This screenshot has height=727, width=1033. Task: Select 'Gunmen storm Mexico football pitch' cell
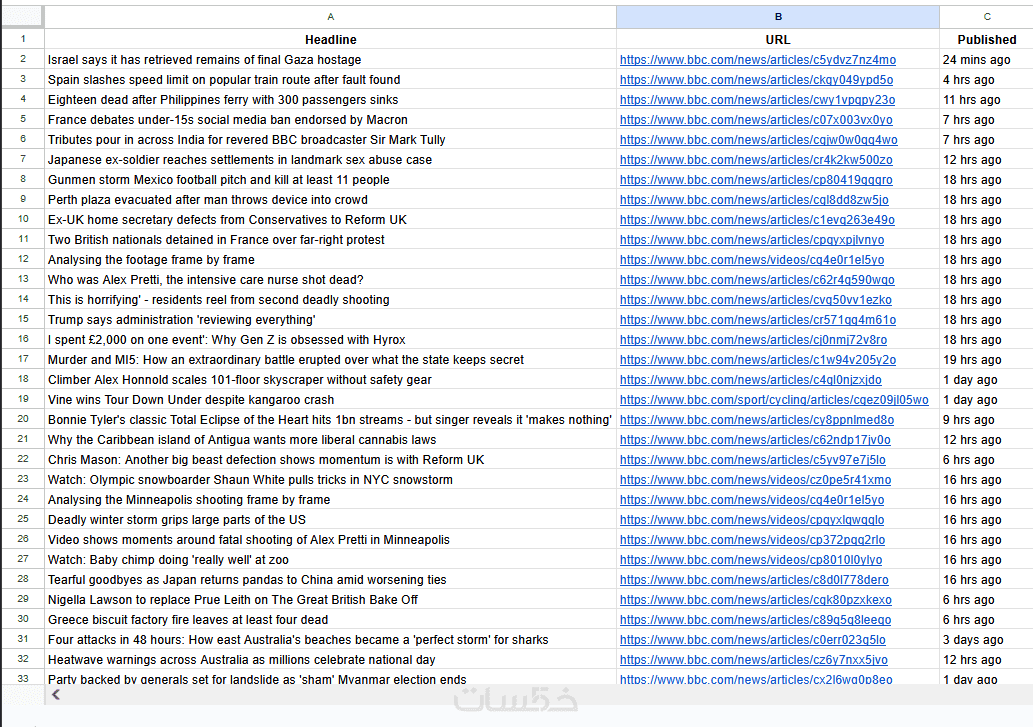click(330, 180)
